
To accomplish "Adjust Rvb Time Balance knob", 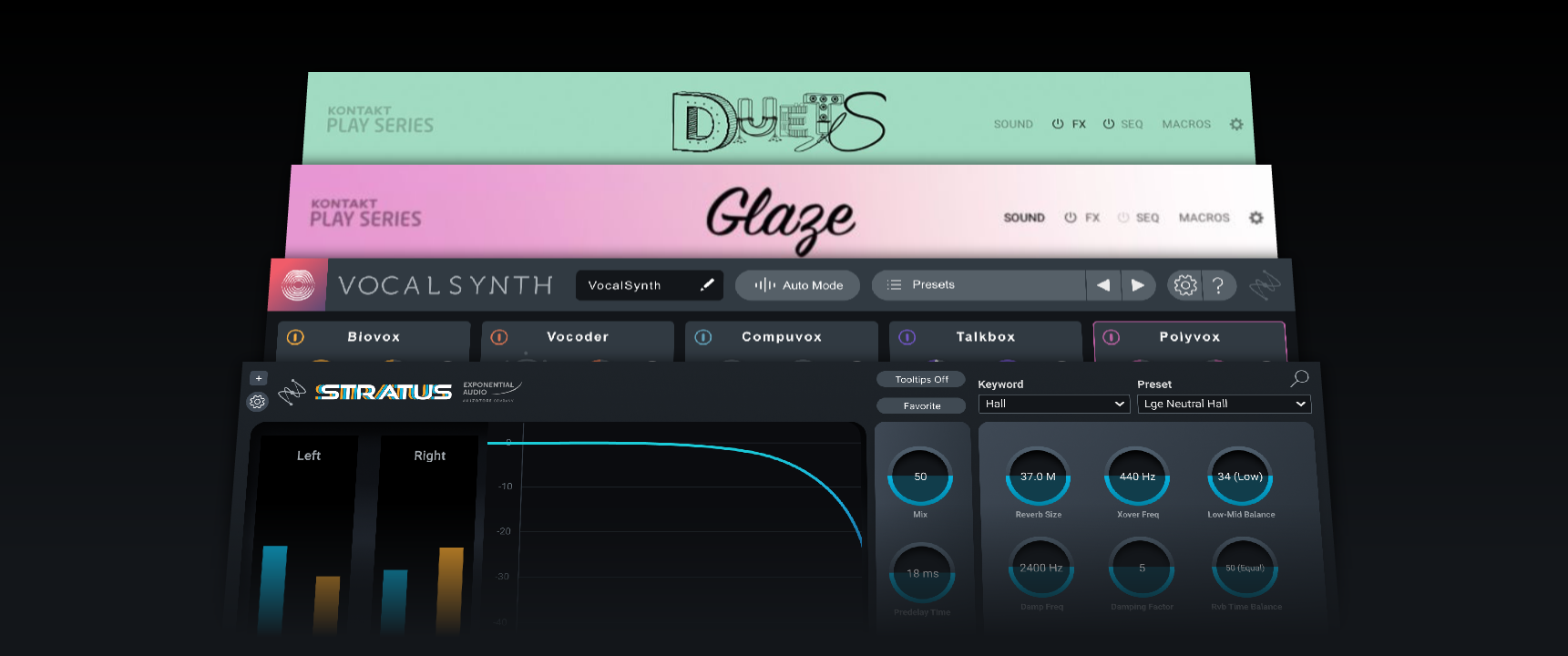I will [1245, 568].
